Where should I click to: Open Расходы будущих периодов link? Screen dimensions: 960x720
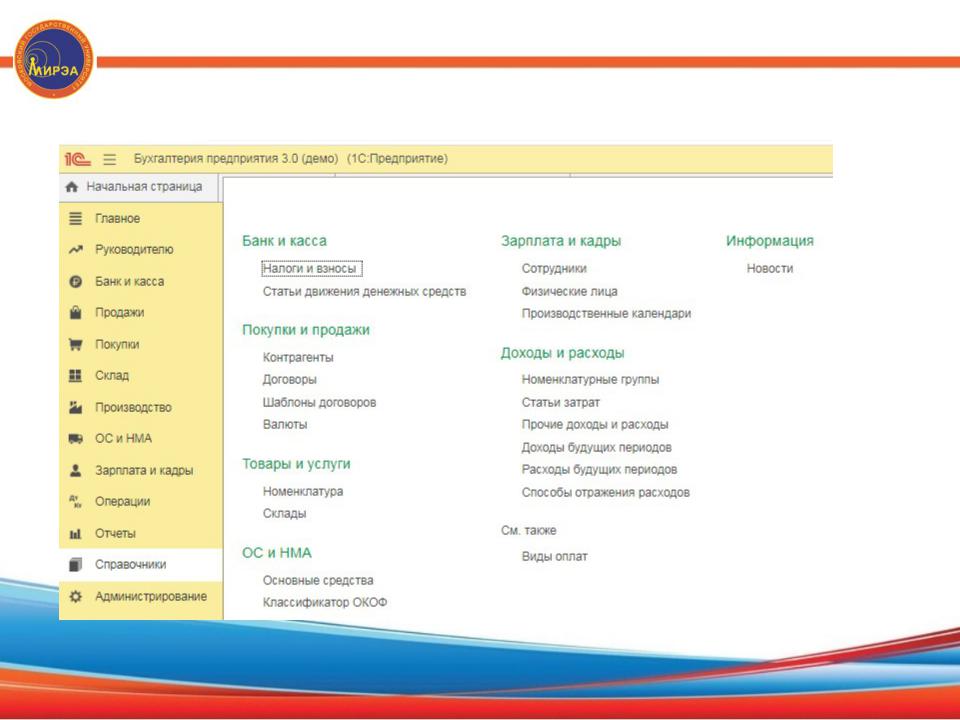[x=599, y=470]
